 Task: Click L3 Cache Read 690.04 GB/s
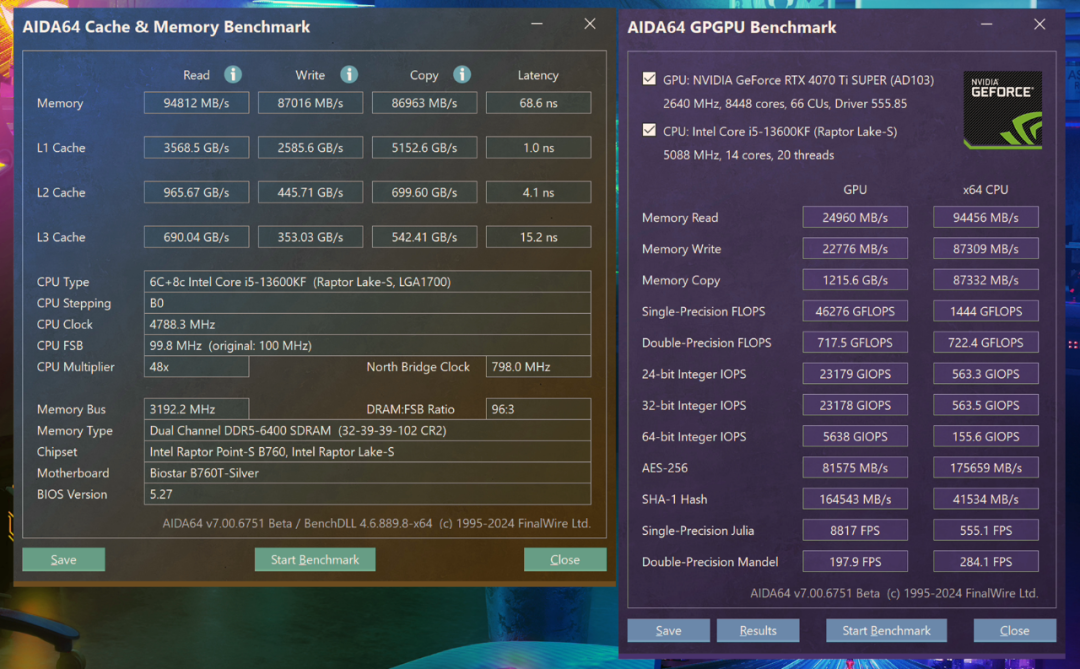tap(196, 237)
